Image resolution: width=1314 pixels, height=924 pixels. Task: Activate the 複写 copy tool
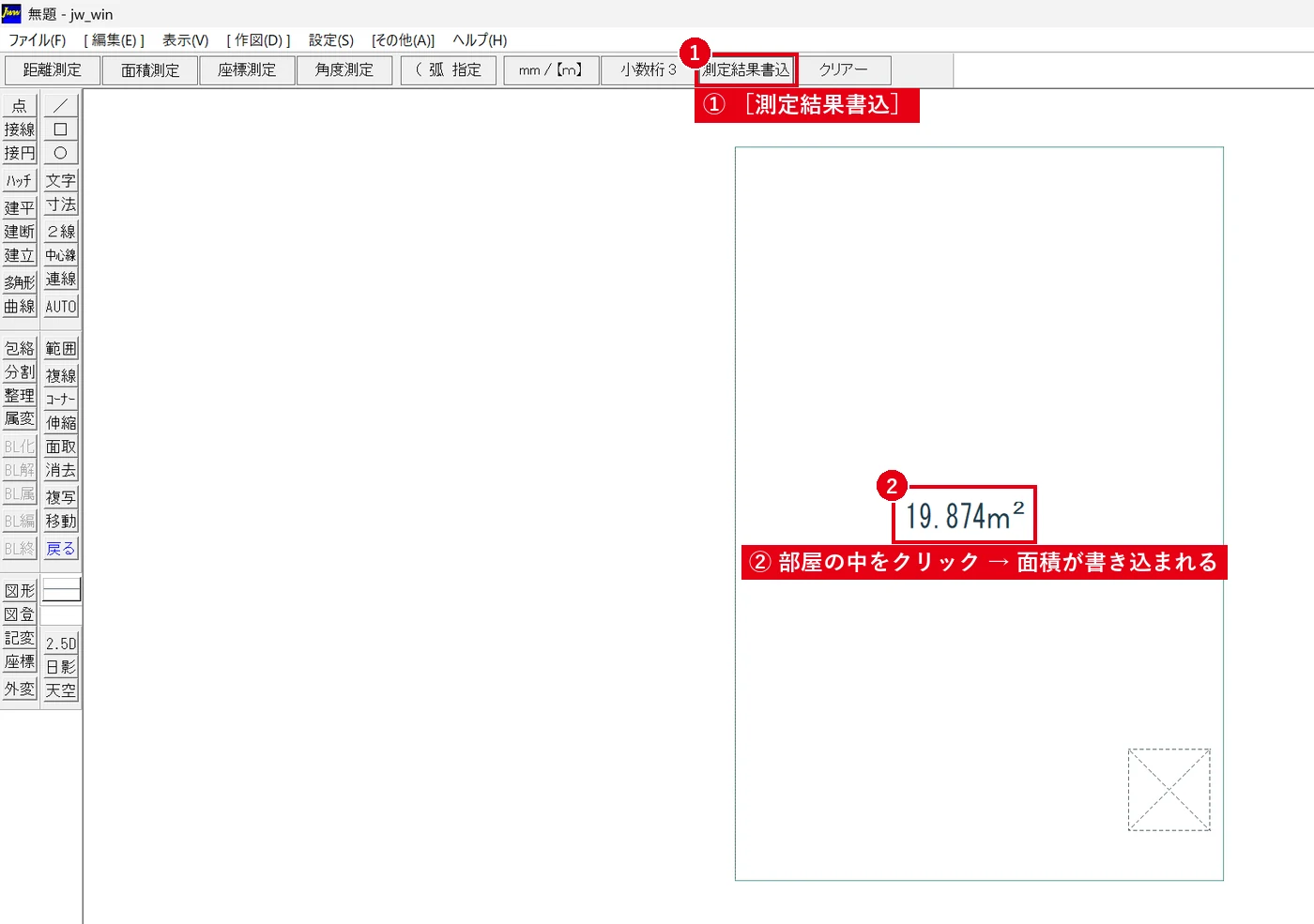61,497
